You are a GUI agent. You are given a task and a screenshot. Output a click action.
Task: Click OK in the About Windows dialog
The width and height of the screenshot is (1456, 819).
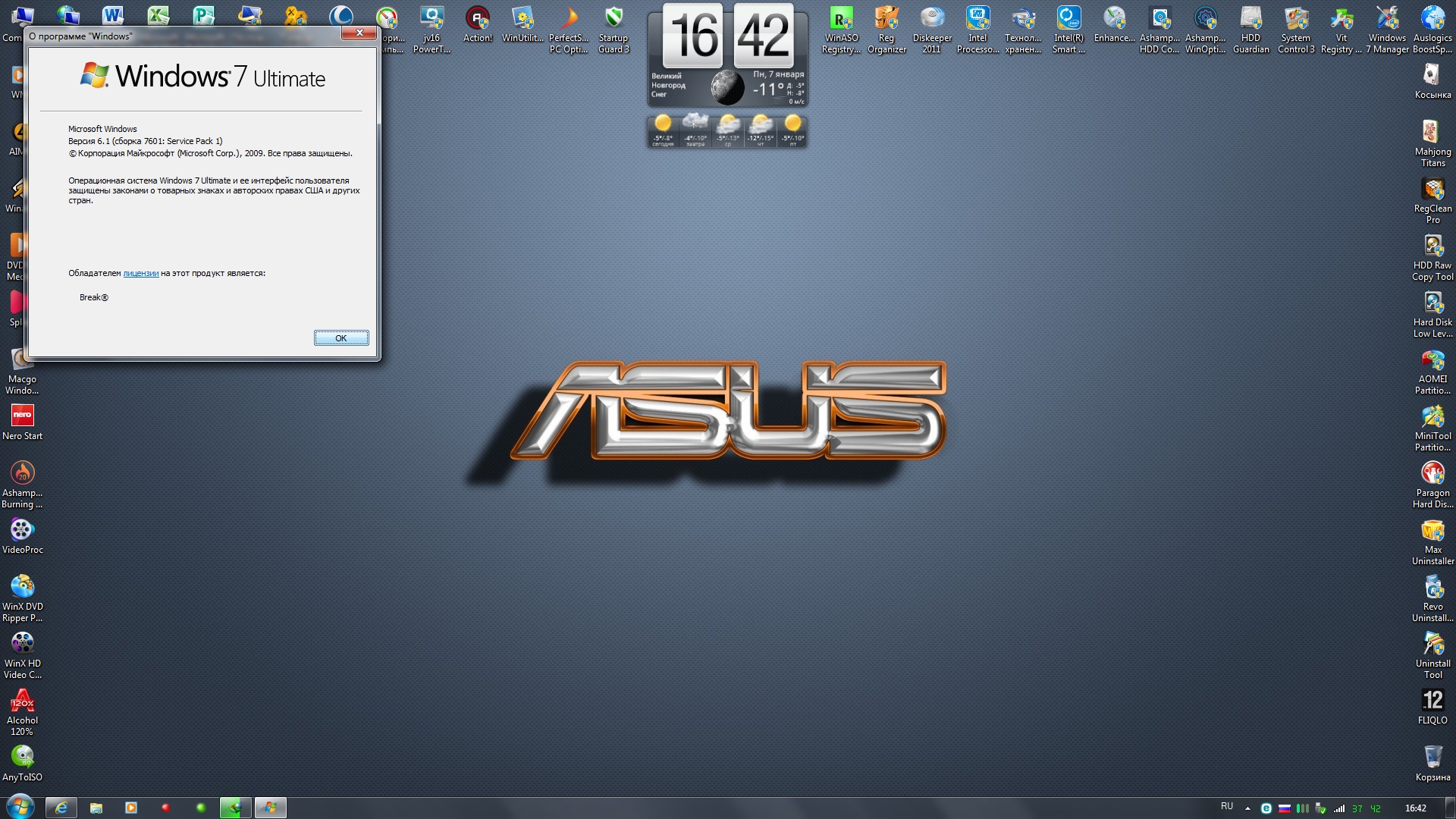click(341, 338)
